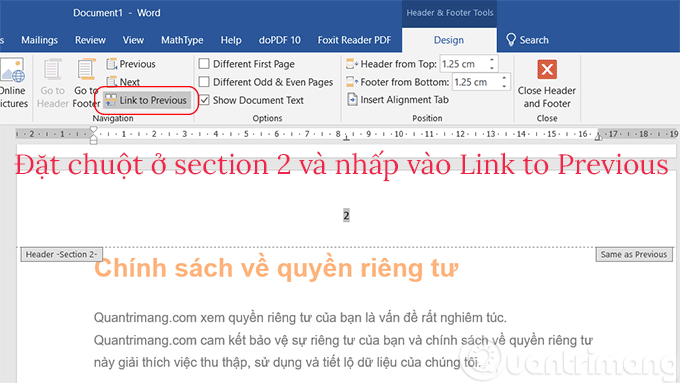Increase Footer from Bottom value

pyautogui.click(x=504, y=78)
